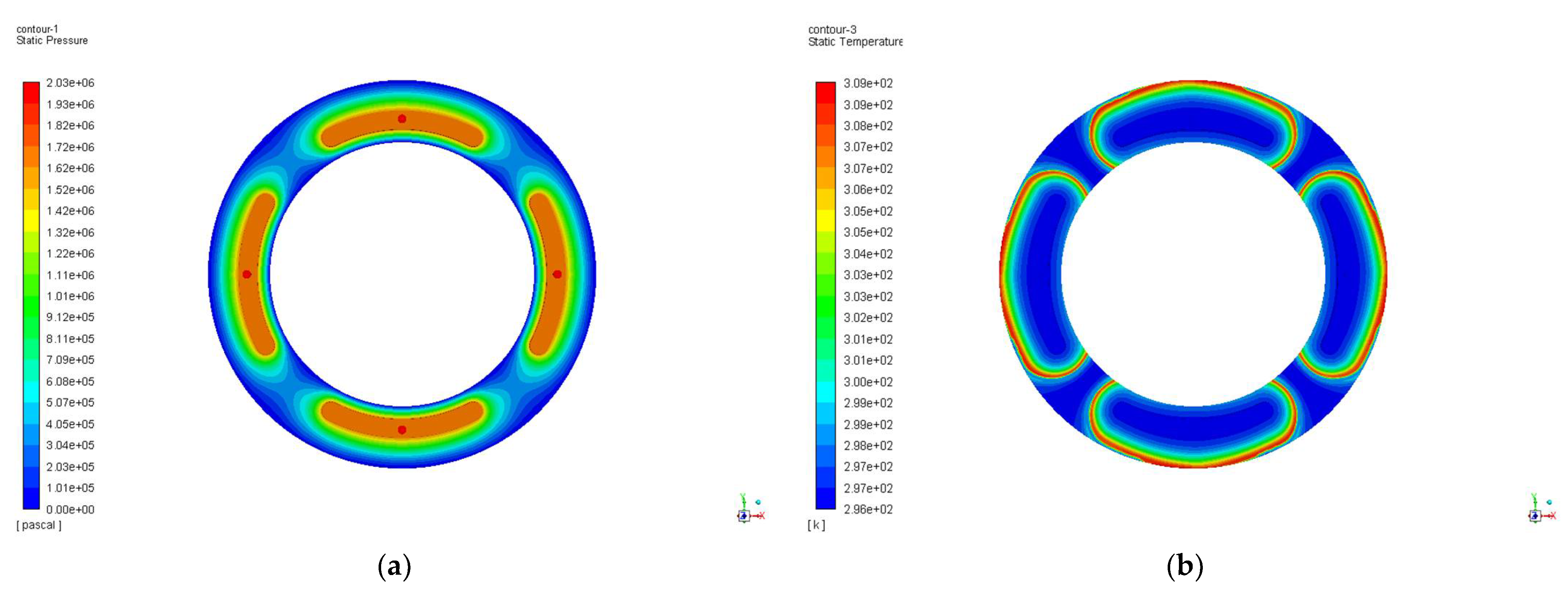Click the 2.96e+02 bottom temperature label

pos(867,509)
